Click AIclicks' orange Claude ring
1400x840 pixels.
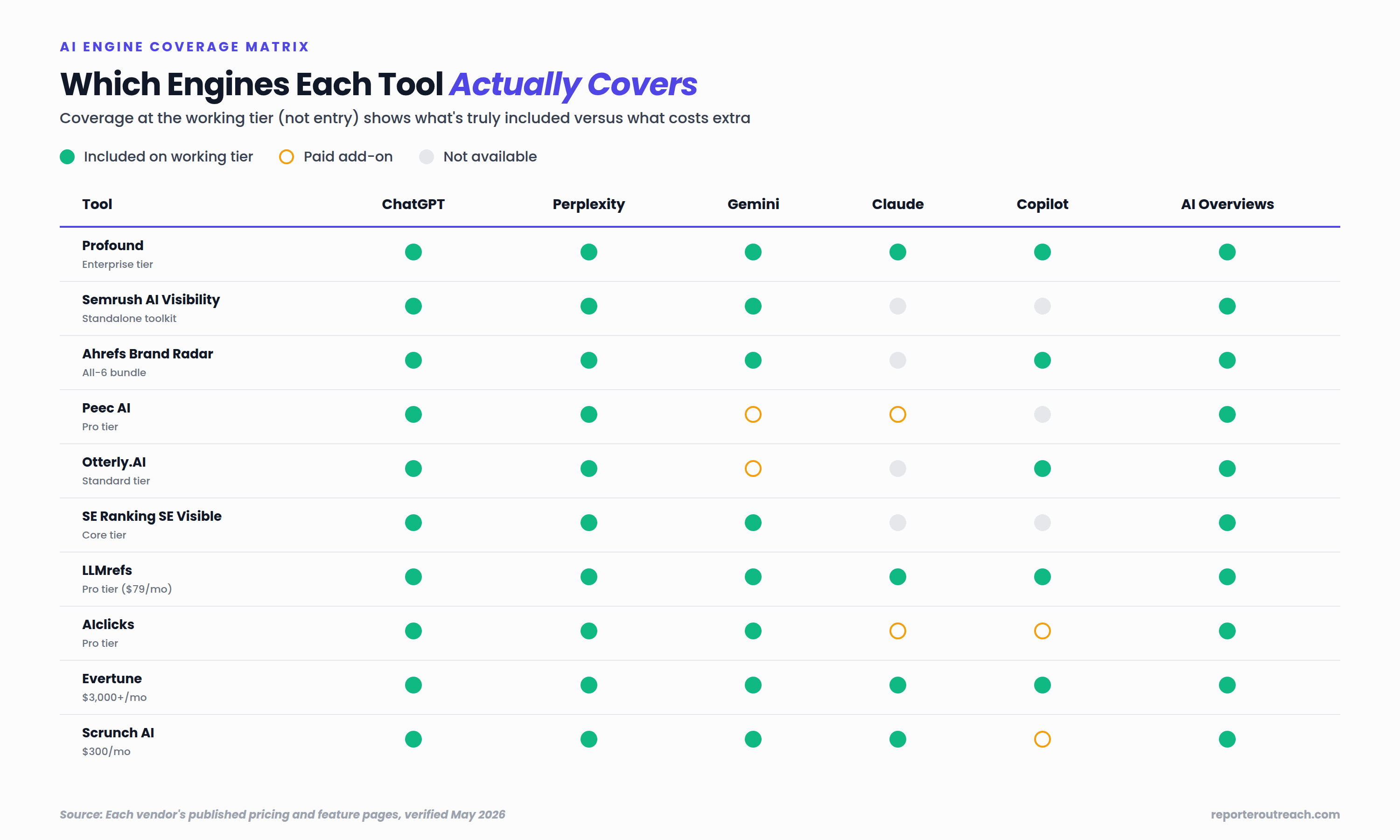click(897, 631)
